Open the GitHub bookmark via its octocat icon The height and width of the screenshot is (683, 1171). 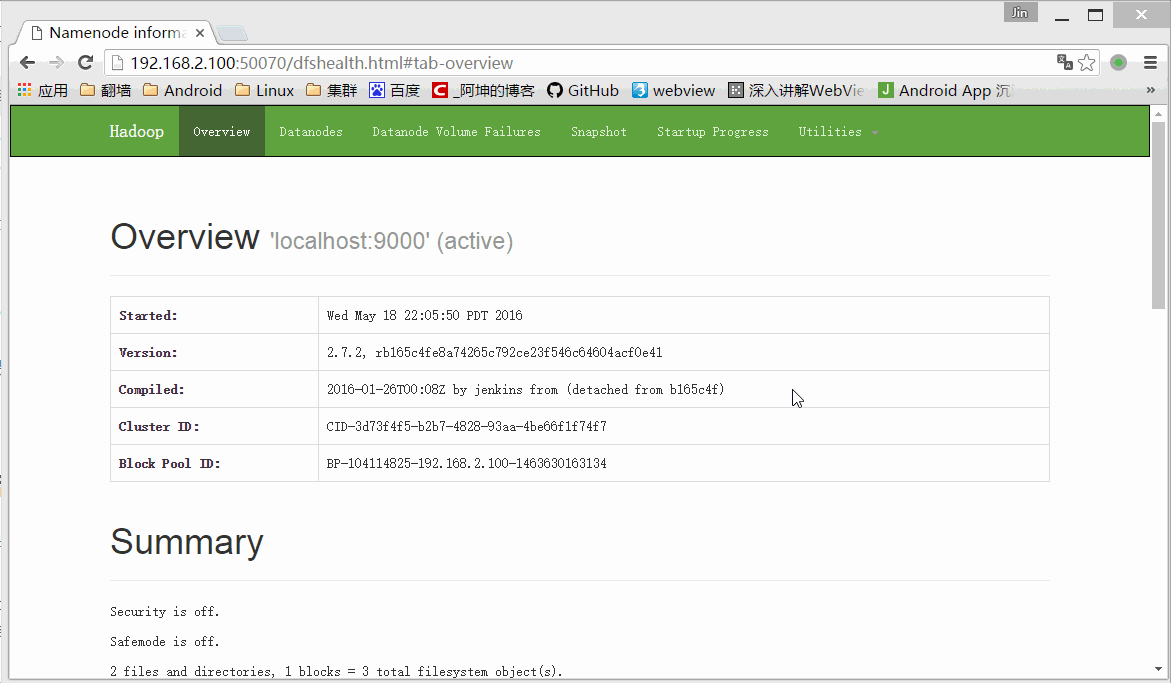554,90
